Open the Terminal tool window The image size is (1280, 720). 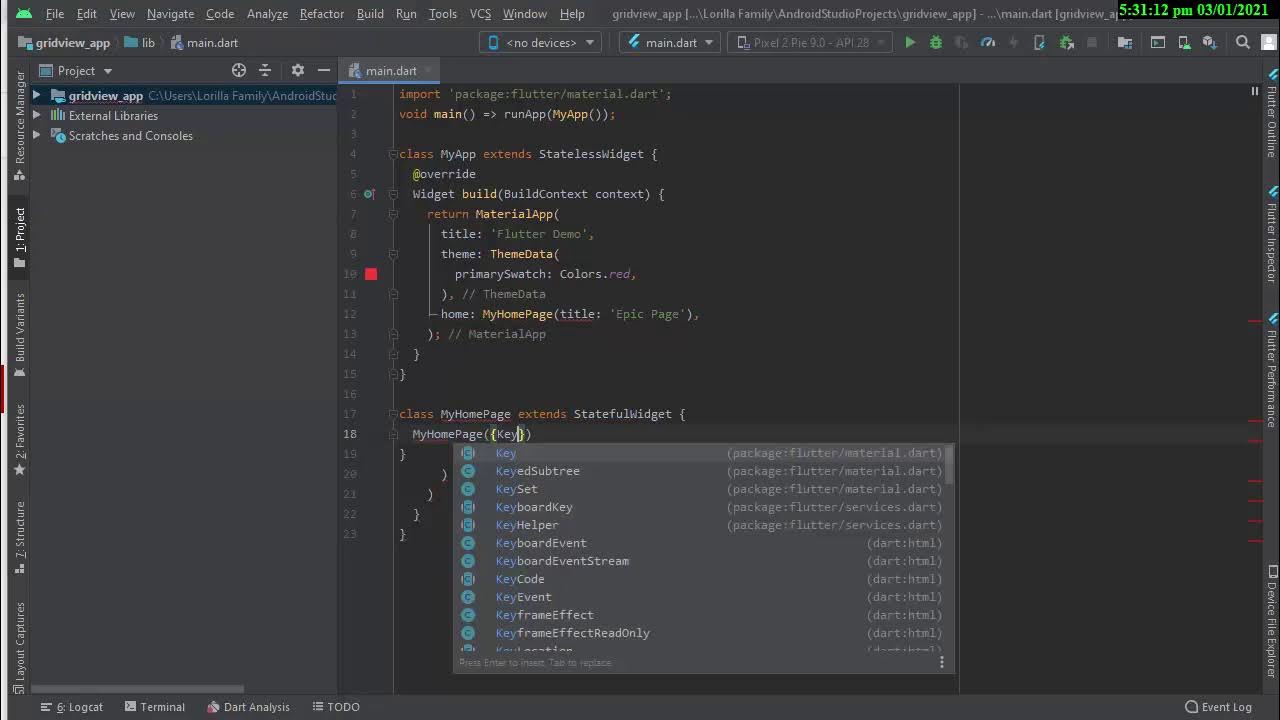click(154, 707)
